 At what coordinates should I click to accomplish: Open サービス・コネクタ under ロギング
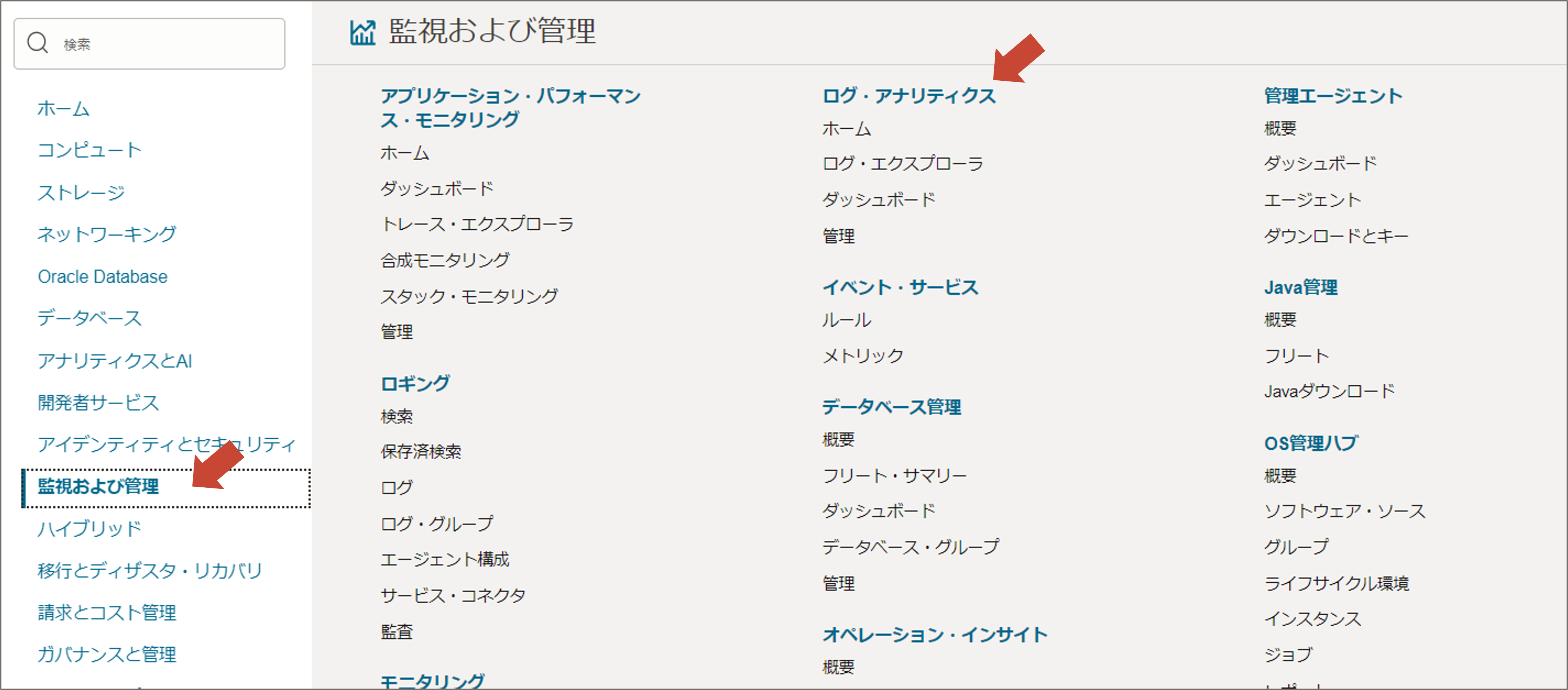point(453,596)
